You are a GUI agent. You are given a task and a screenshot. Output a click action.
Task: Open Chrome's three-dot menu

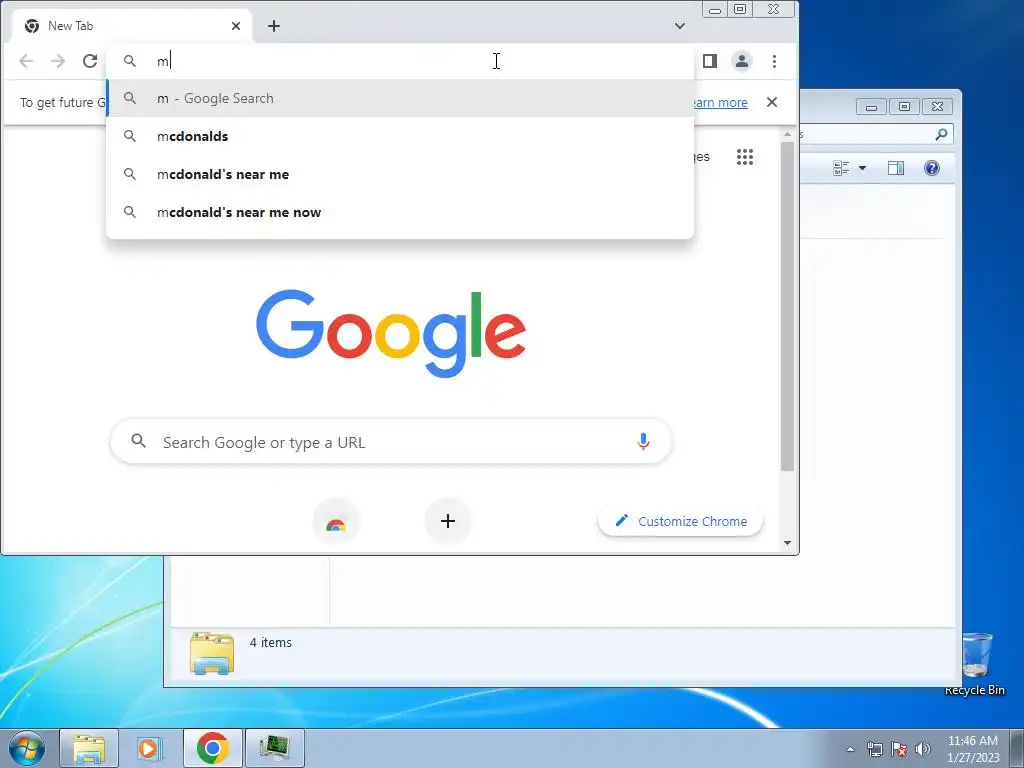coord(775,61)
